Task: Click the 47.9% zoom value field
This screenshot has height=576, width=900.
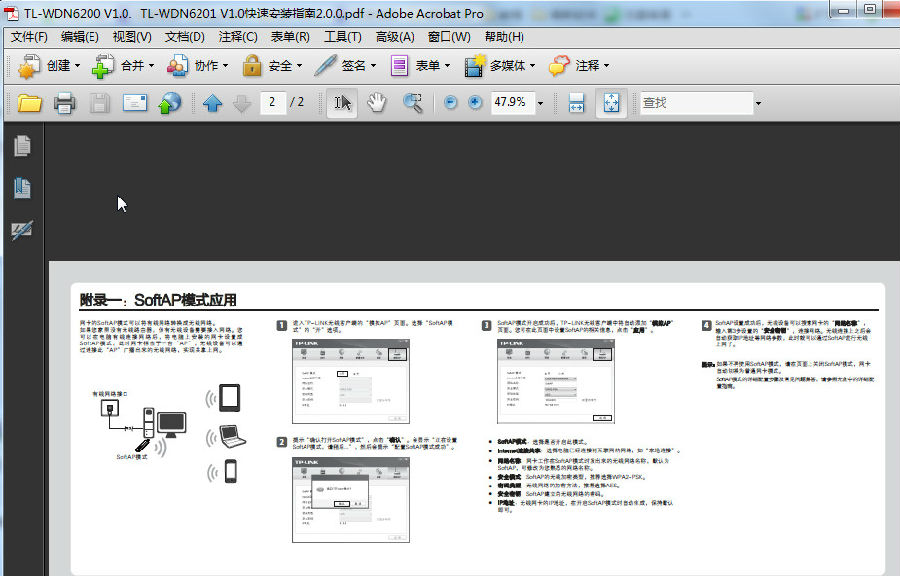Action: [x=512, y=103]
